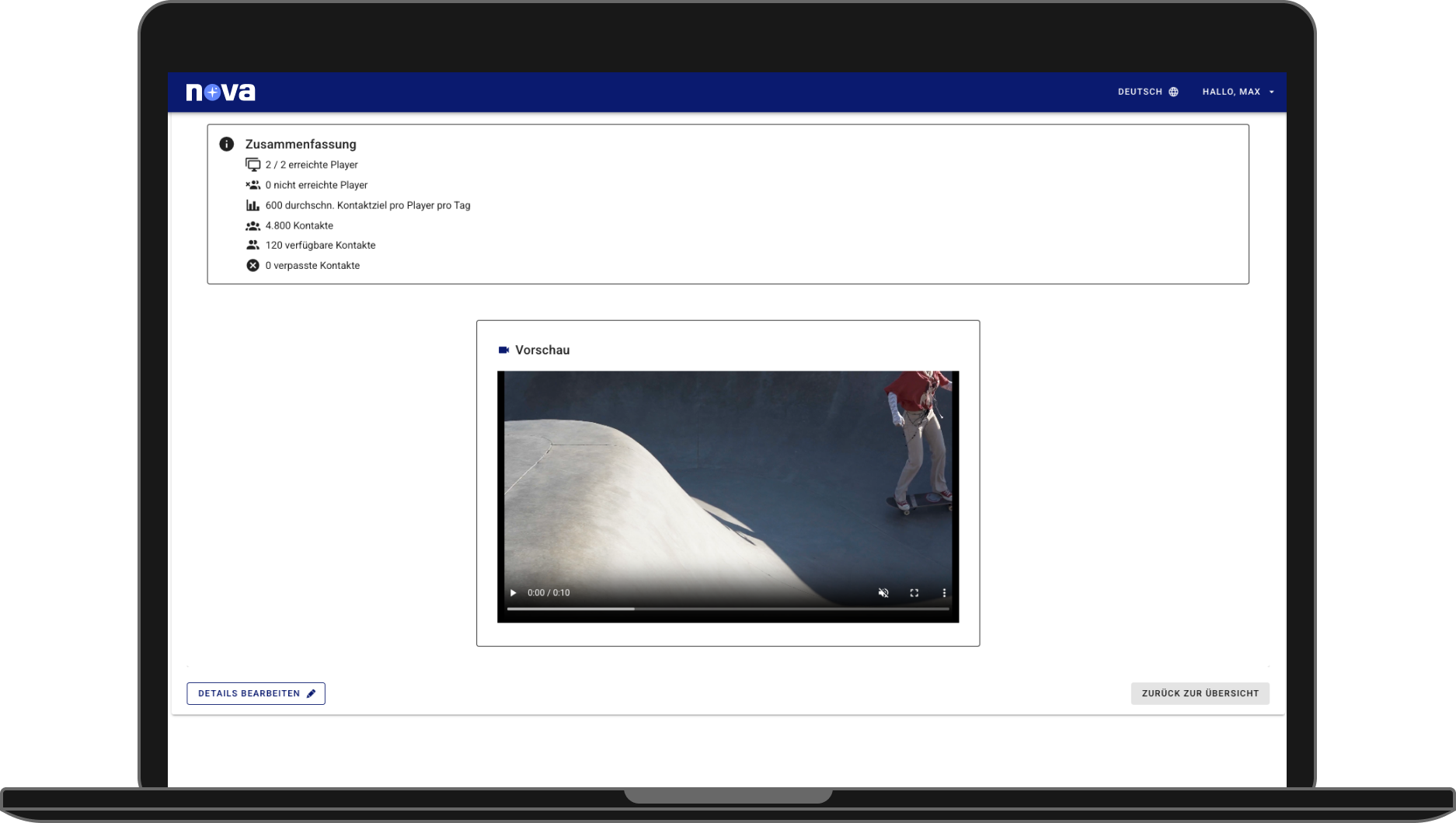Unmute the preview video

[883, 592]
